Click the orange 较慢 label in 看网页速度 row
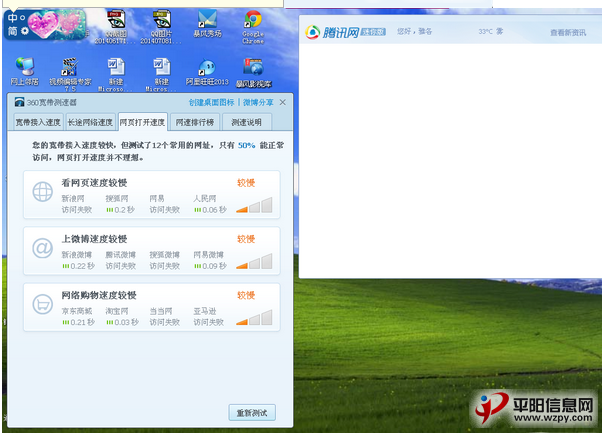603x433 pixels. point(246,183)
